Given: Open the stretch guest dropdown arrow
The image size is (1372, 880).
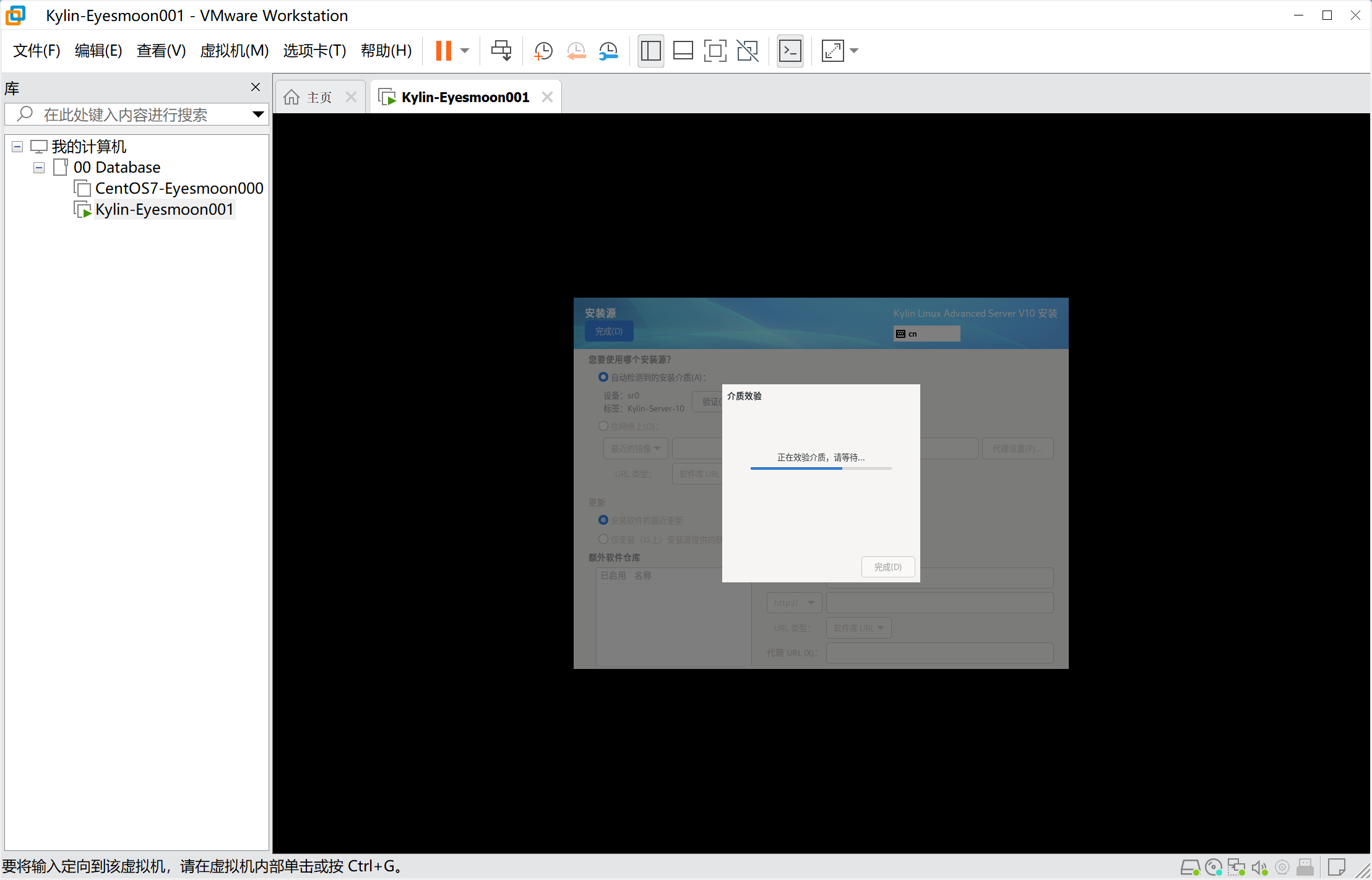Looking at the screenshot, I should (855, 51).
